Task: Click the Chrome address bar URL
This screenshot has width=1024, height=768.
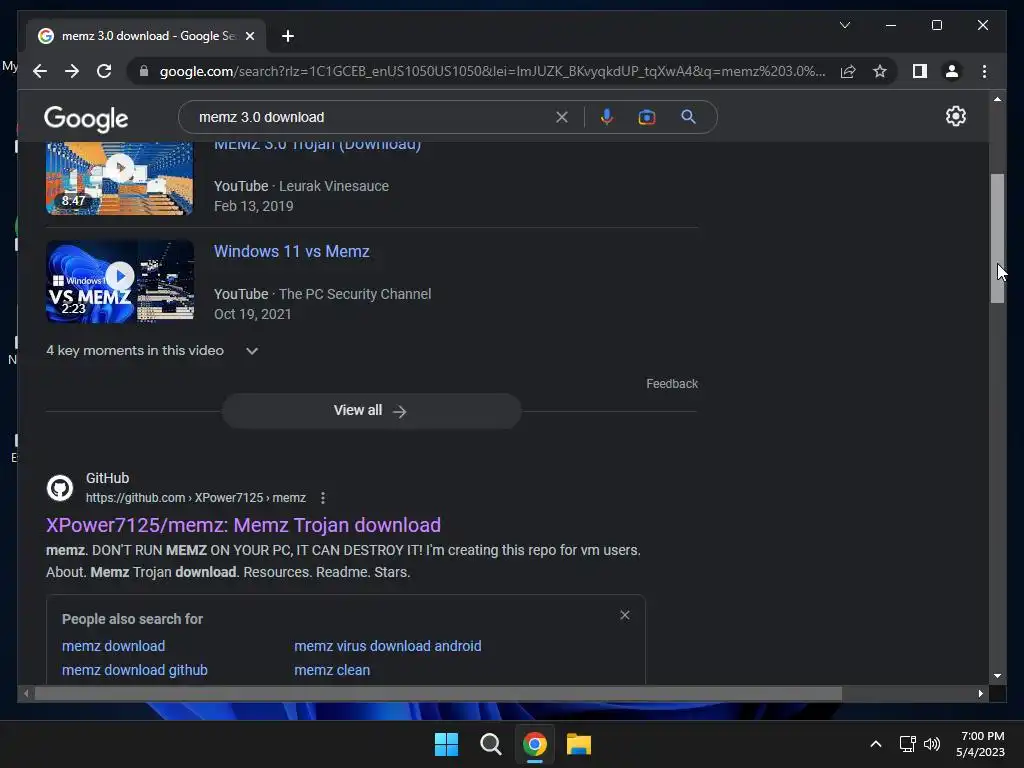Action: tap(492, 71)
